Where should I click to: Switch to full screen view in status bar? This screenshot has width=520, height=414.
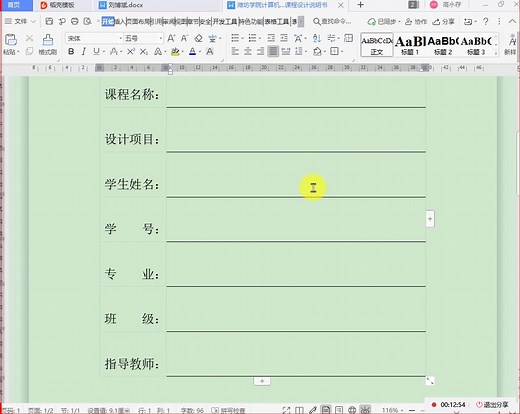coord(286,410)
